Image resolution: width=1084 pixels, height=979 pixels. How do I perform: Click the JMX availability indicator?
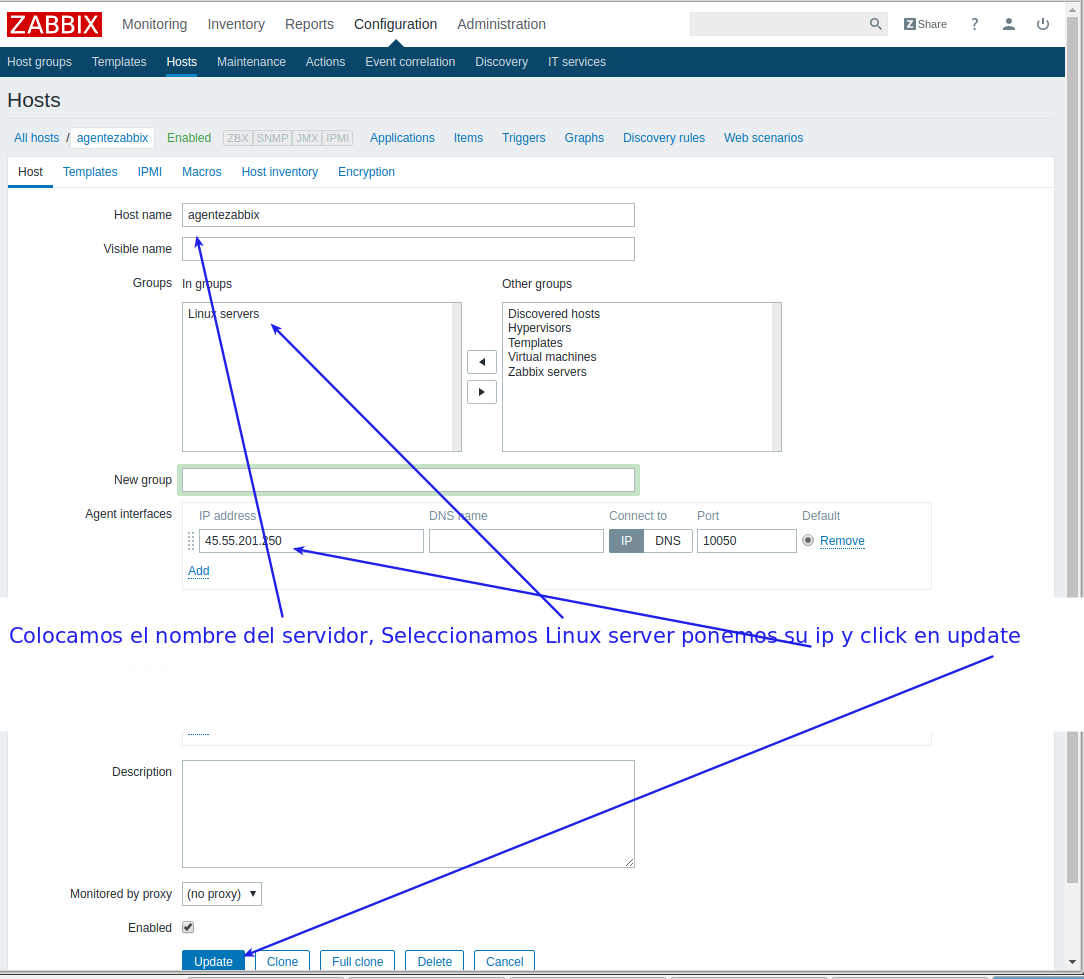coord(307,138)
